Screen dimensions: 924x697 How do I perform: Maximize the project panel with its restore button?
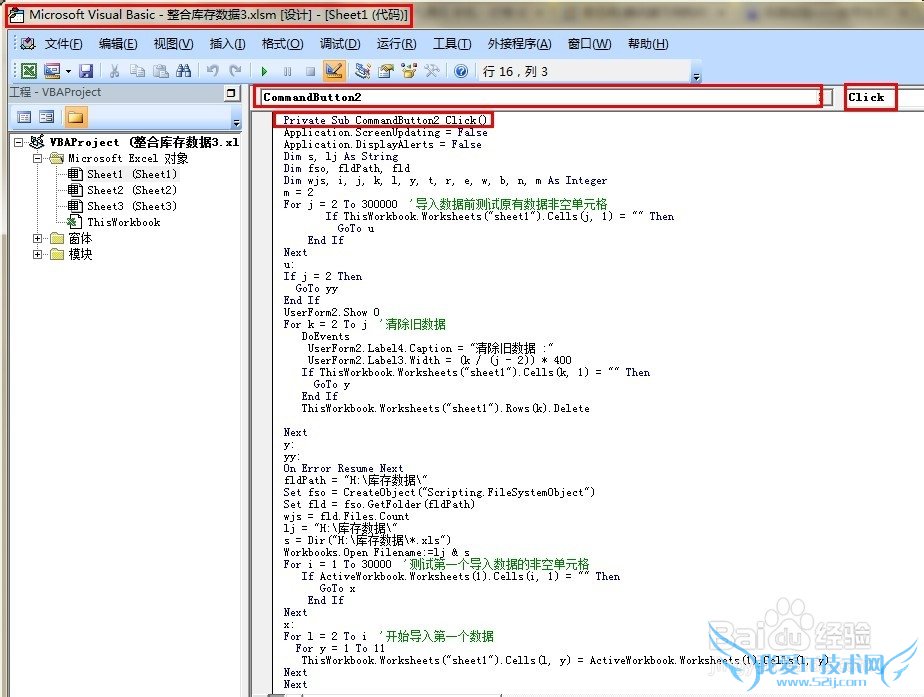(231, 93)
